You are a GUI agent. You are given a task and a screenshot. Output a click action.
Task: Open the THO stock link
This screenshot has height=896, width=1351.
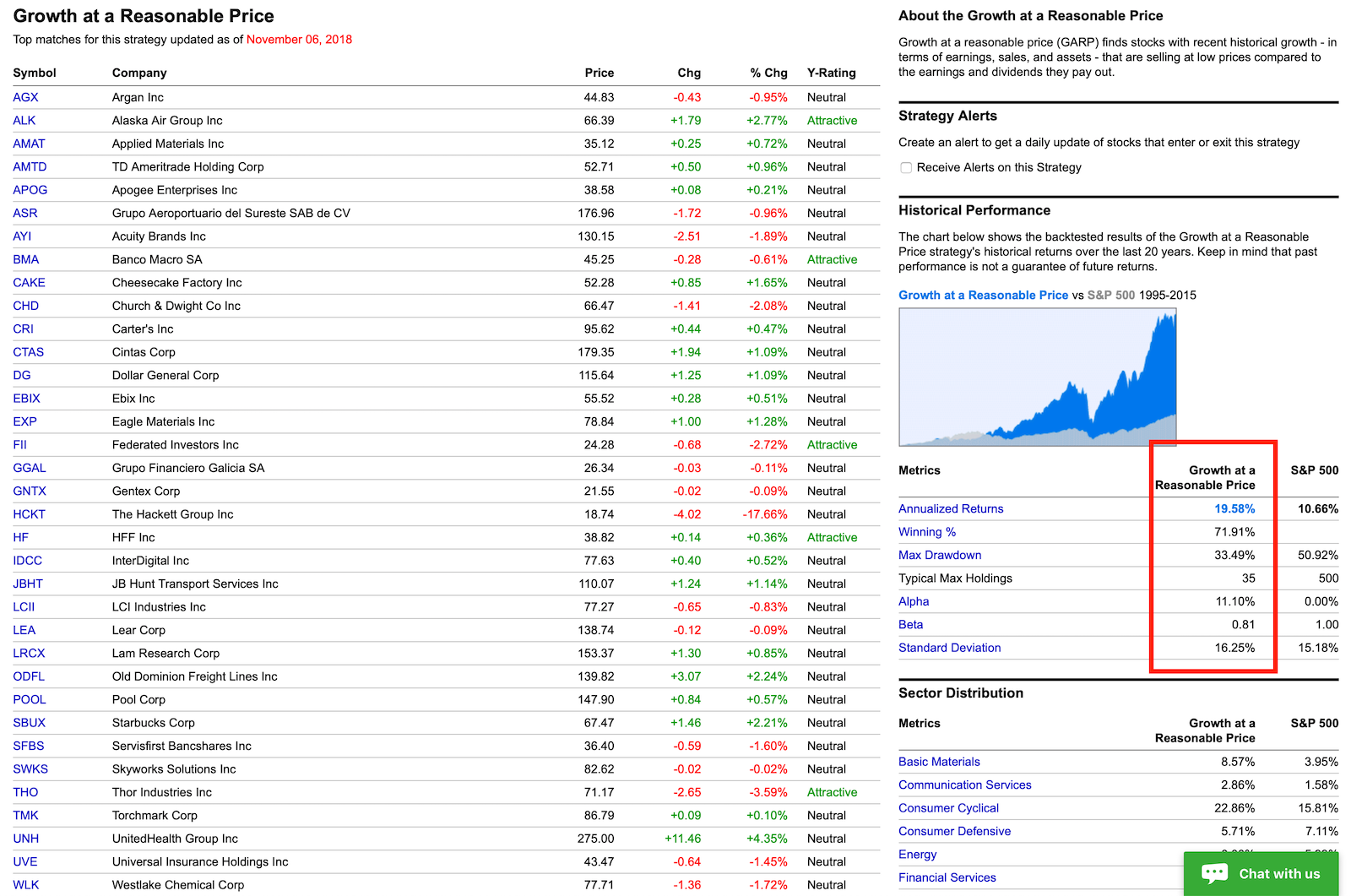point(25,792)
